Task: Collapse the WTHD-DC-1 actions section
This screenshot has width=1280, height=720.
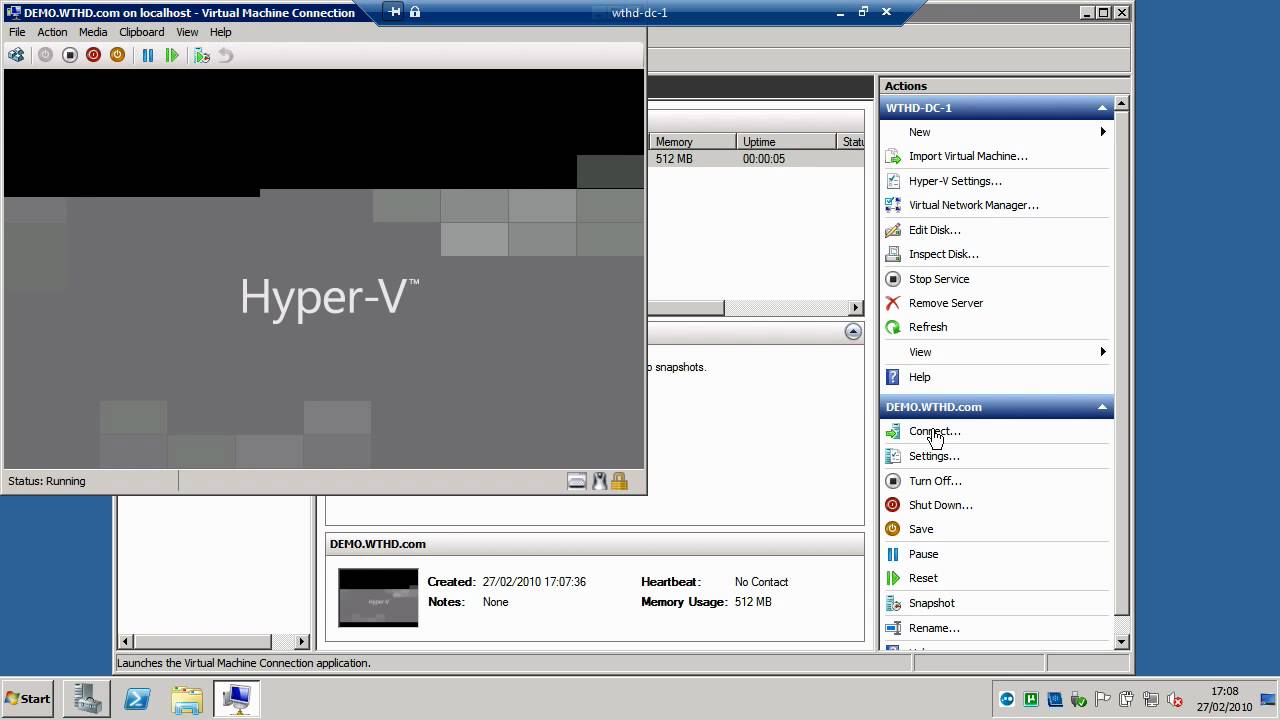Action: [1102, 108]
